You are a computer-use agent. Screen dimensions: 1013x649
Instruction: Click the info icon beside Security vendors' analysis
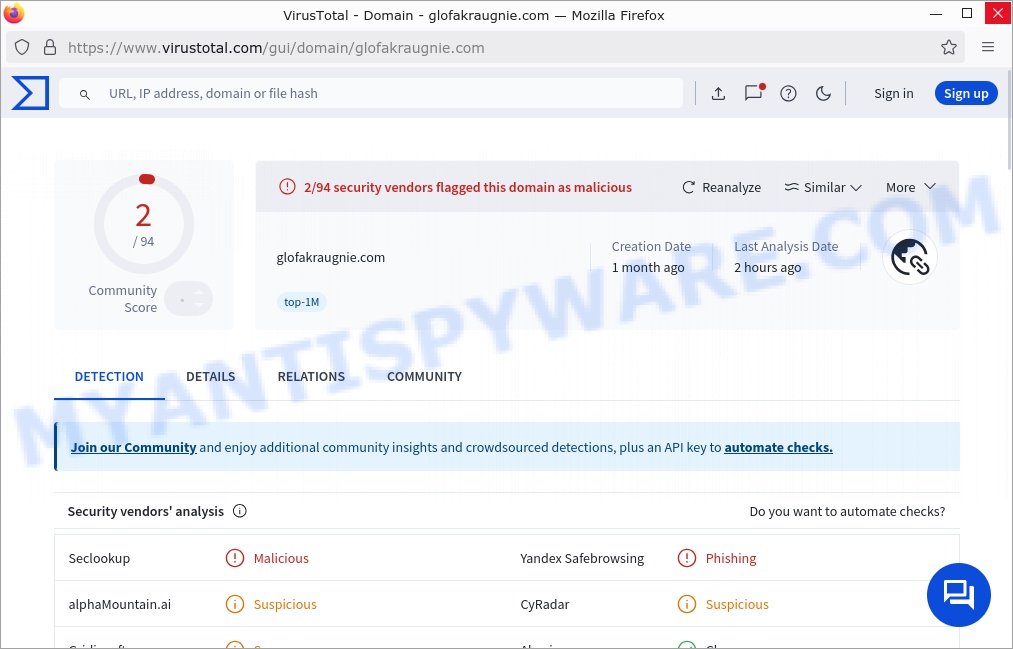tap(240, 511)
